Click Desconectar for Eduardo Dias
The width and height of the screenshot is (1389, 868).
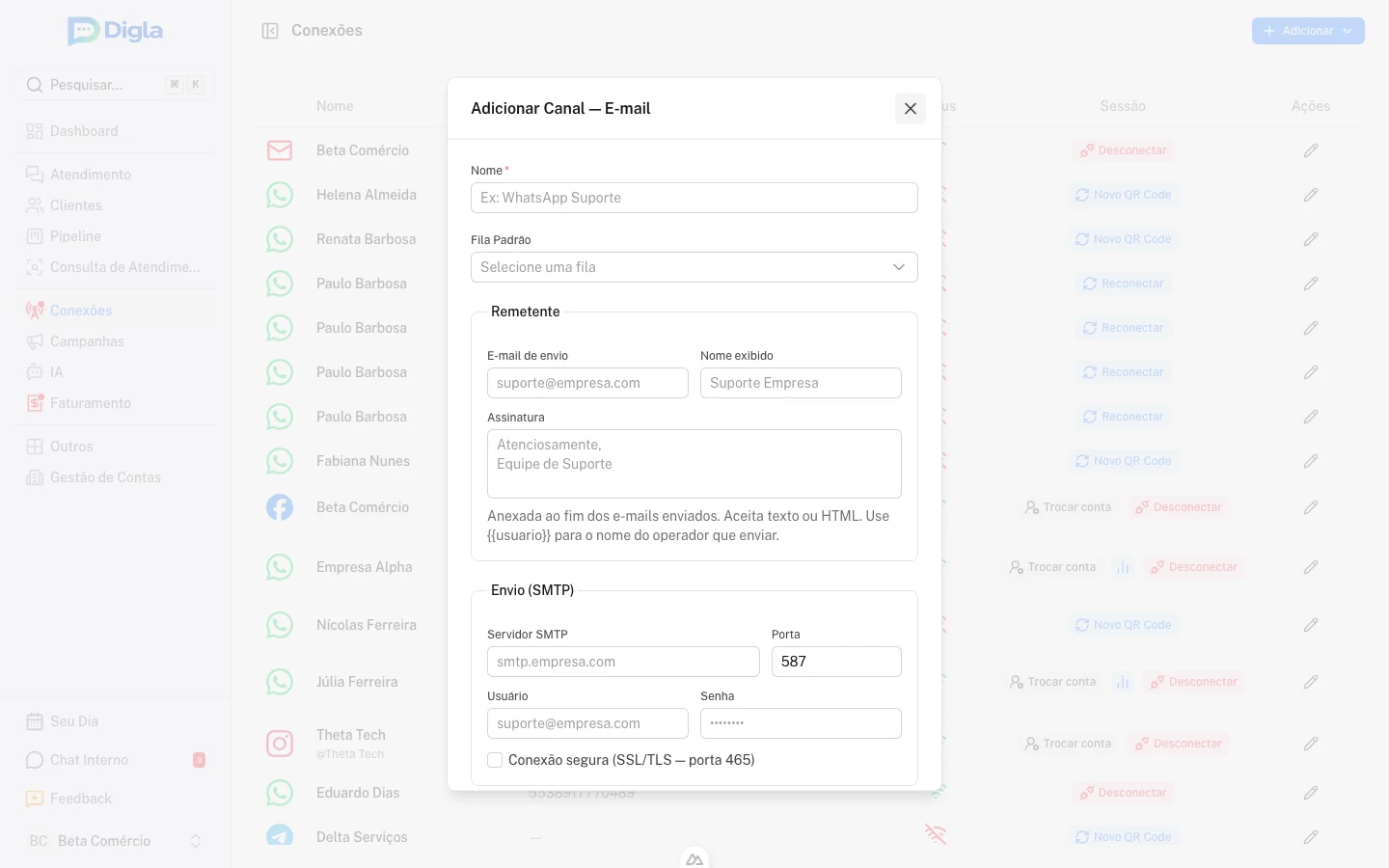pyautogui.click(x=1123, y=793)
